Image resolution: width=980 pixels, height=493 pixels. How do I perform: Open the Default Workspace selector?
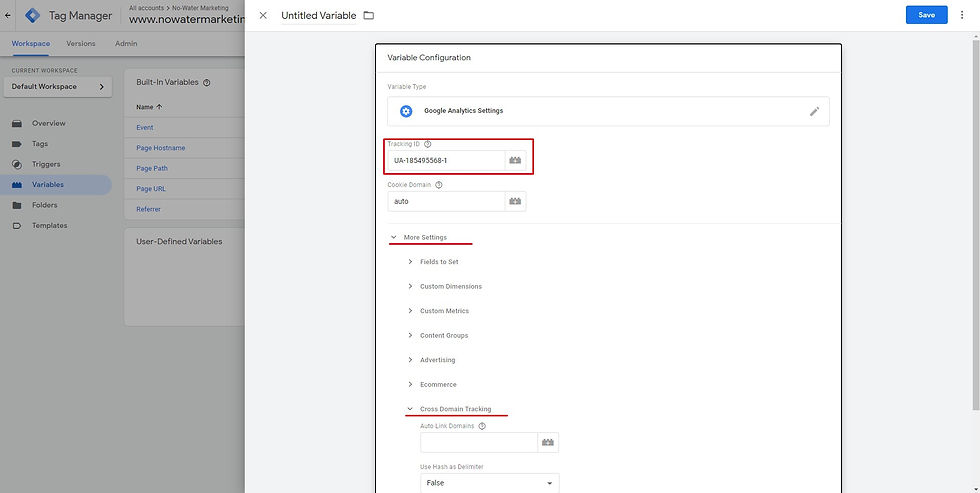pos(58,87)
